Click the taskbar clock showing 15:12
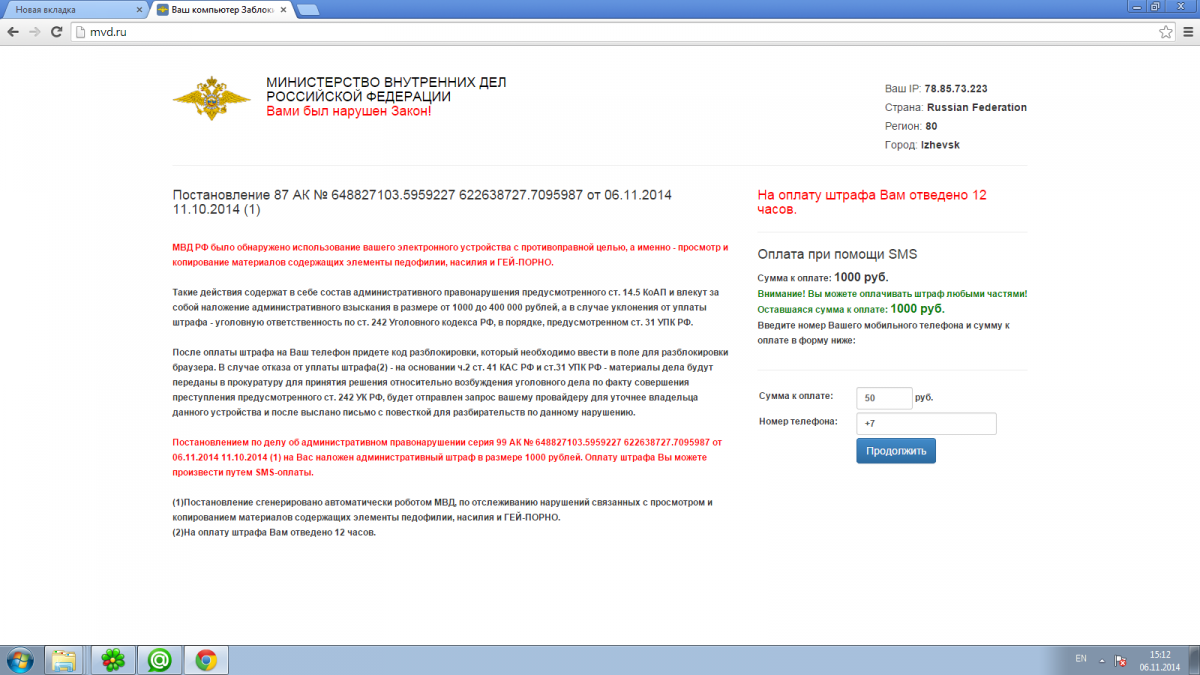 click(1160, 660)
